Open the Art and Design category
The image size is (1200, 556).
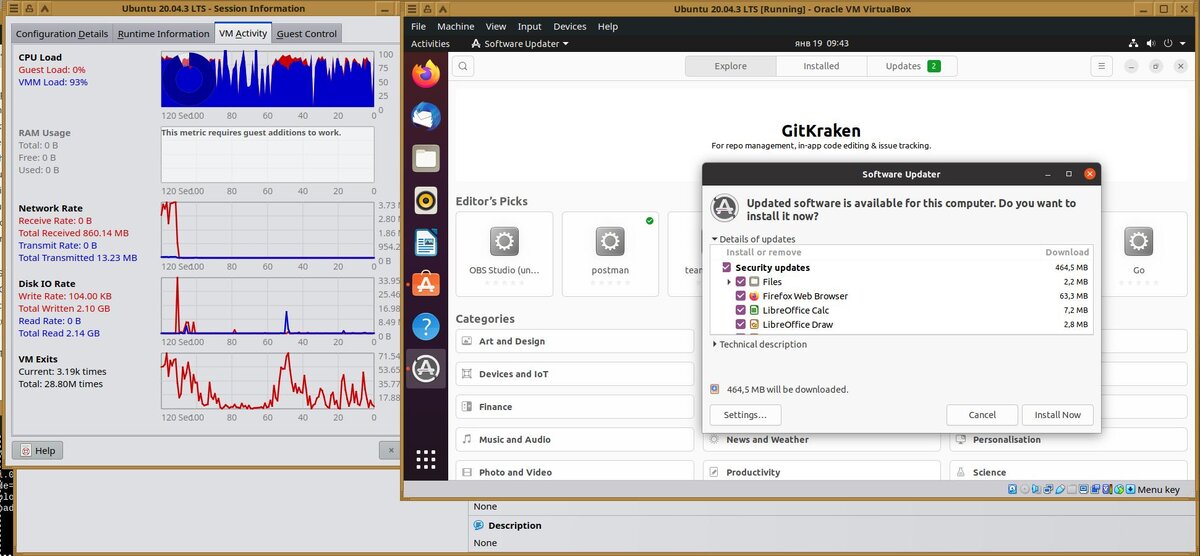(574, 341)
